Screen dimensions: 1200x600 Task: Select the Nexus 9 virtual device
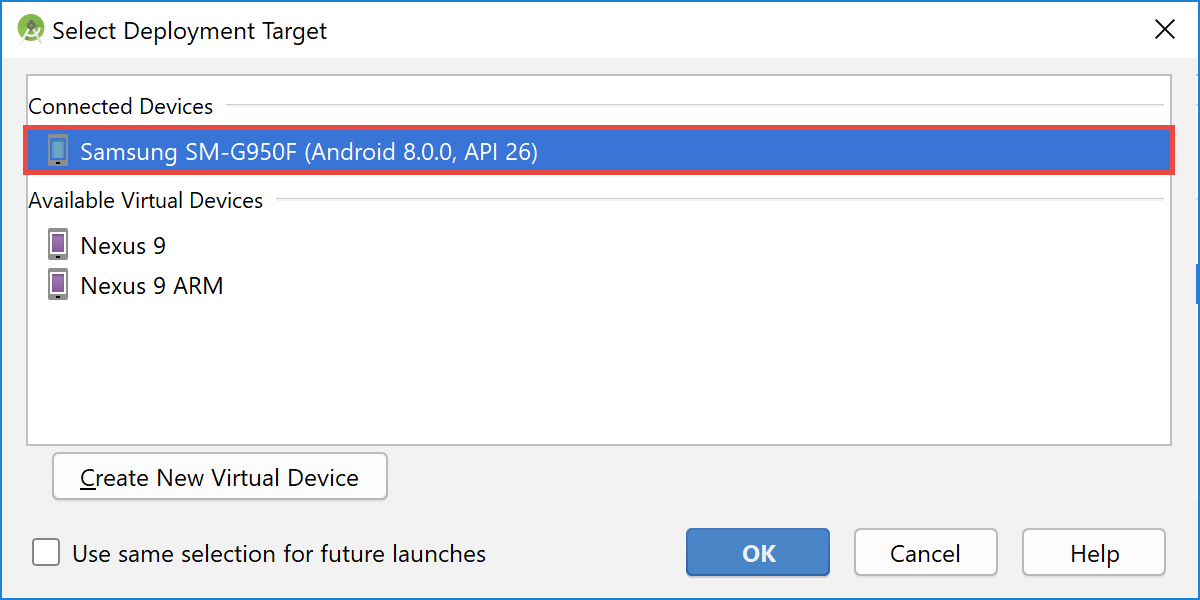pyautogui.click(x=599, y=245)
